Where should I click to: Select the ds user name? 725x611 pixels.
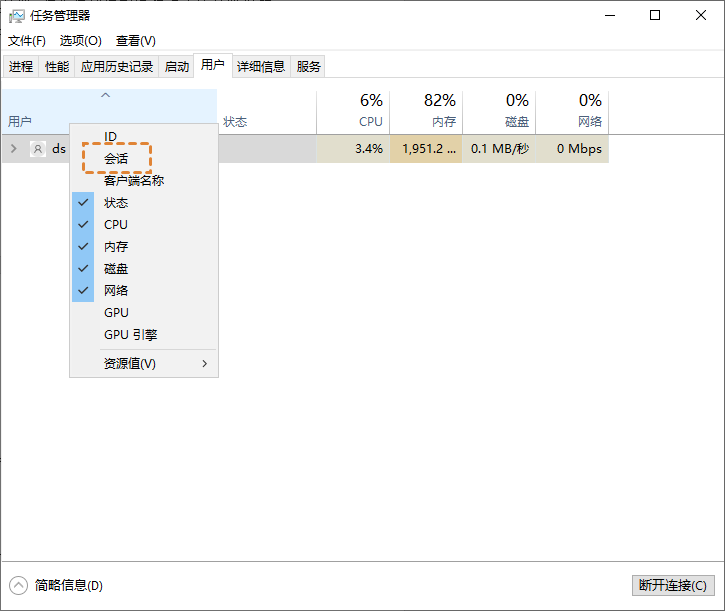coord(59,149)
